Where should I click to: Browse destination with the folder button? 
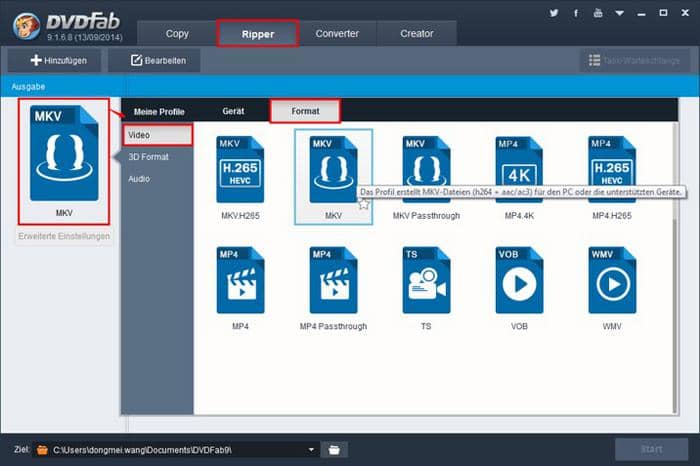(334, 449)
